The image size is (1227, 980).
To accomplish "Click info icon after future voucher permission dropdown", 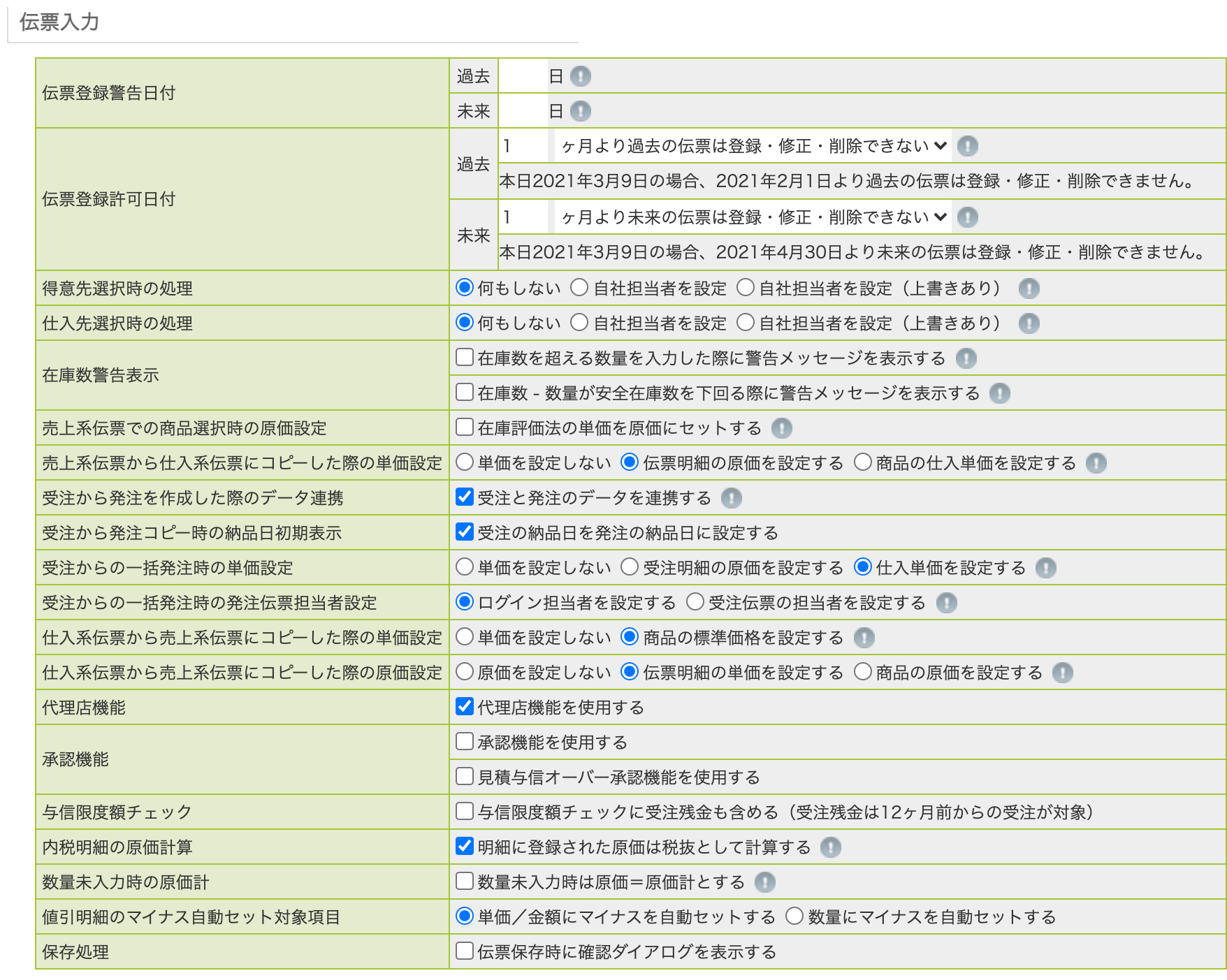I will pyautogui.click(x=967, y=217).
